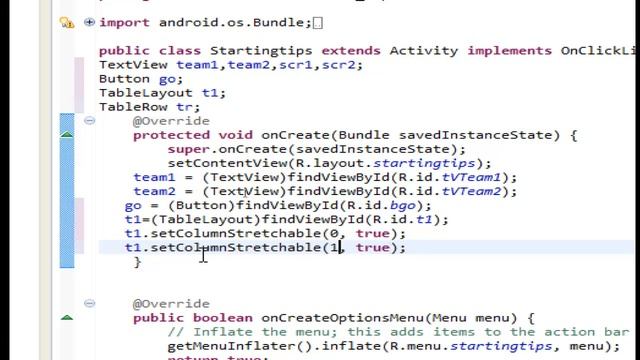Click 'TableLayout' in the 't1;' field declaration

tap(146, 93)
